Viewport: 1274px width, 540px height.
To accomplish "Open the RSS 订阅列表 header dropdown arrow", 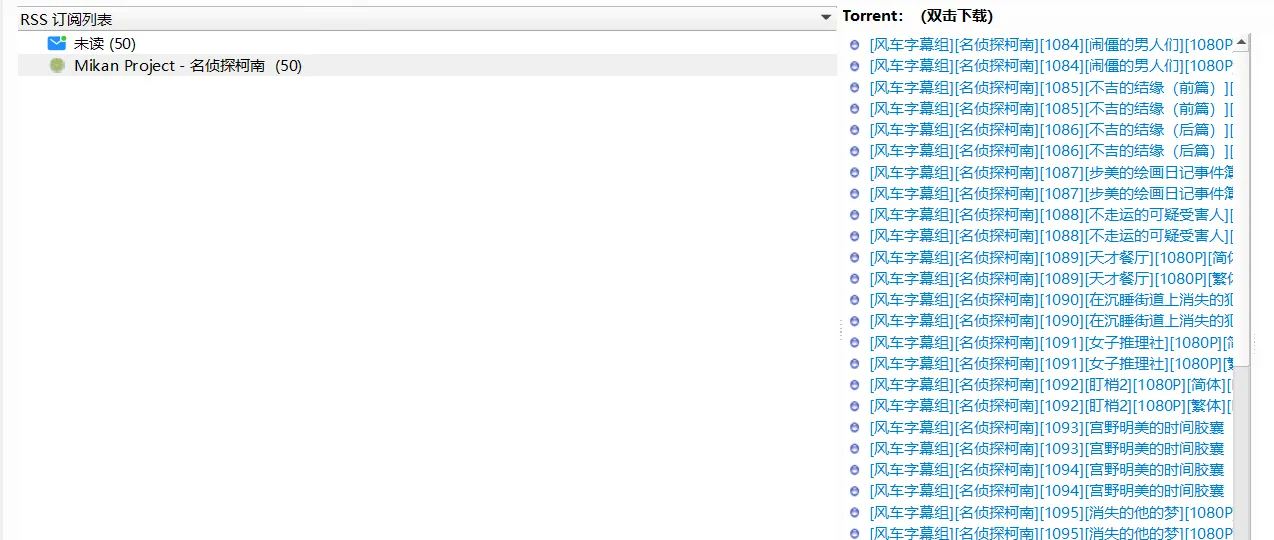I will coord(825,18).
